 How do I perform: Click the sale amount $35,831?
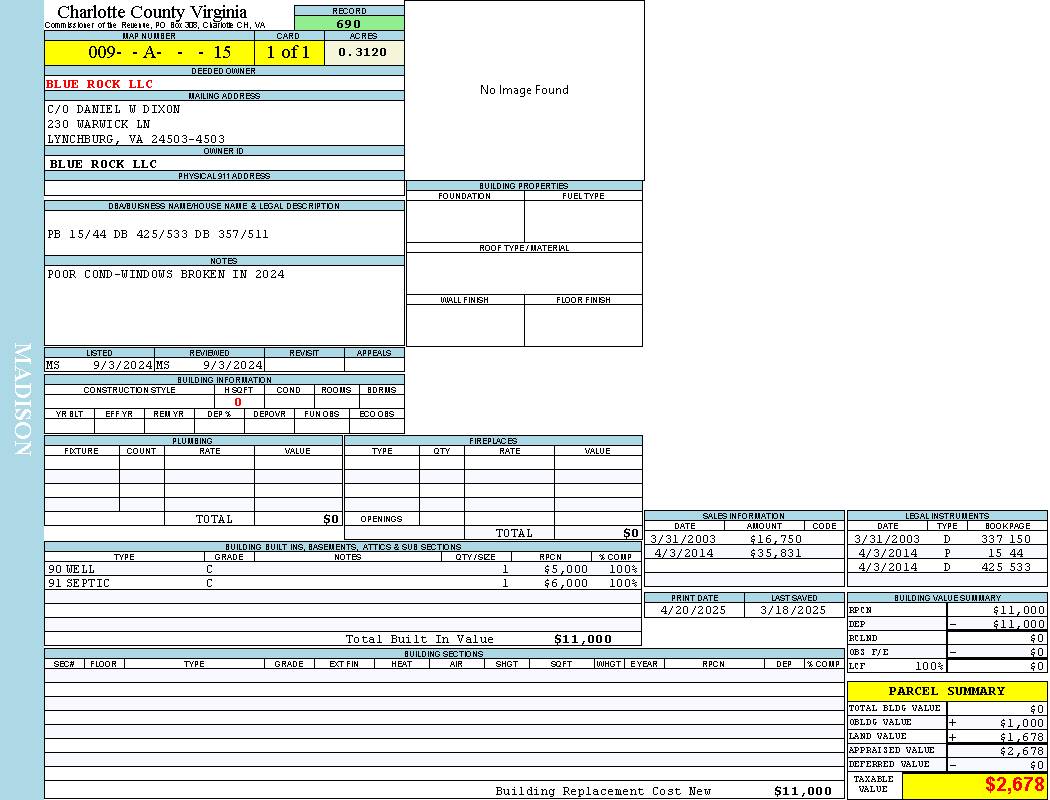tap(775, 553)
